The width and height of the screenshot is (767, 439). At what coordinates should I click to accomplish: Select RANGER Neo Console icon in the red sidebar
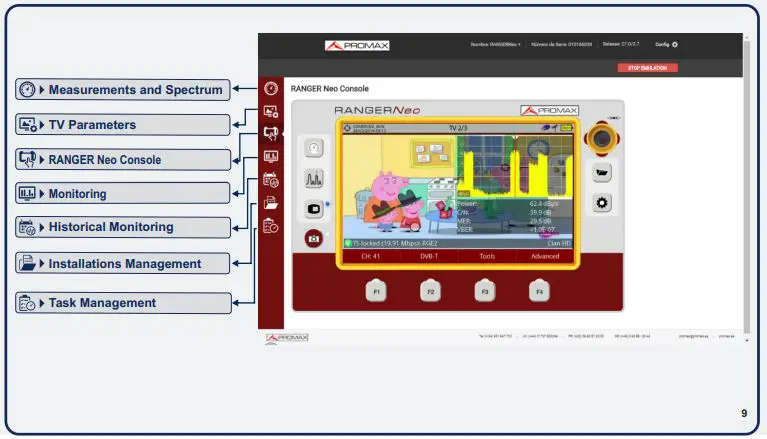click(271, 133)
